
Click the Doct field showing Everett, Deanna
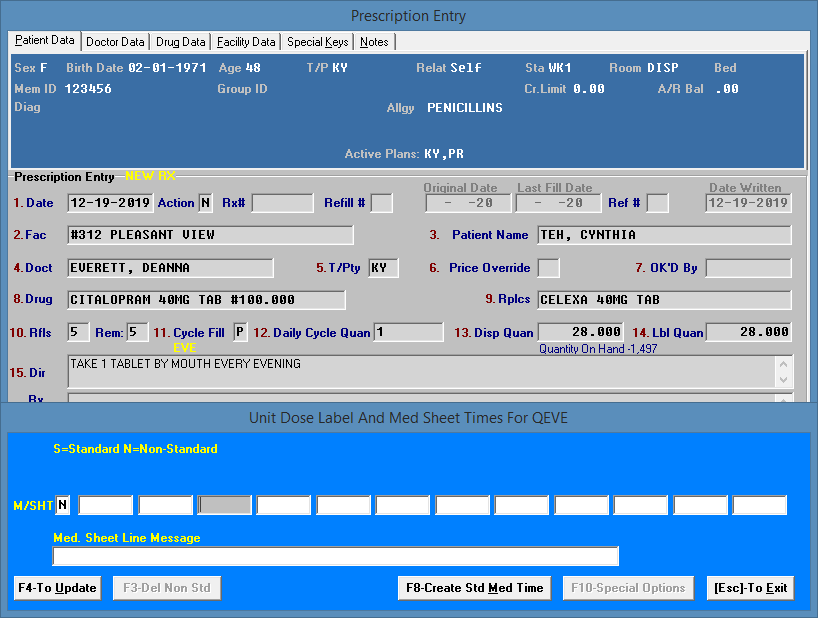170,268
